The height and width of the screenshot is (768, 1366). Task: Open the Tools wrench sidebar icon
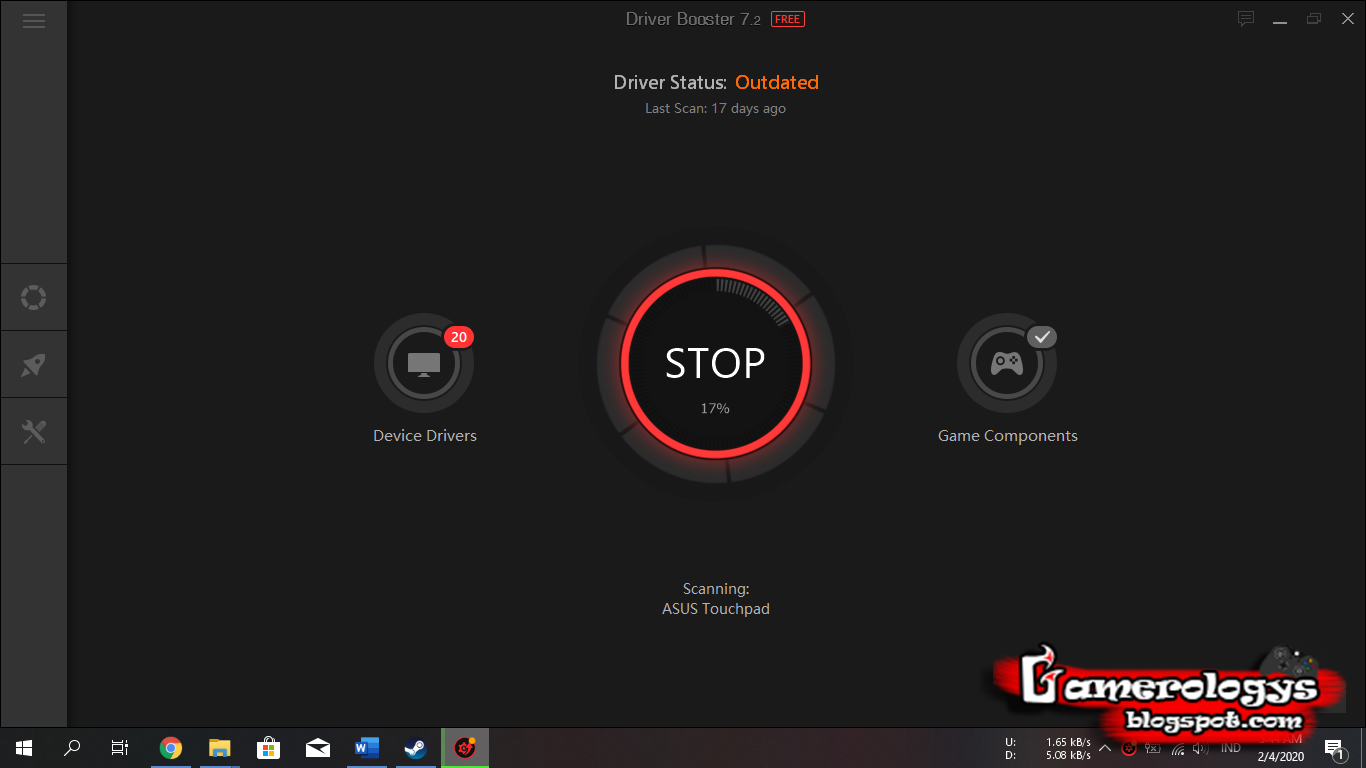pos(34,432)
